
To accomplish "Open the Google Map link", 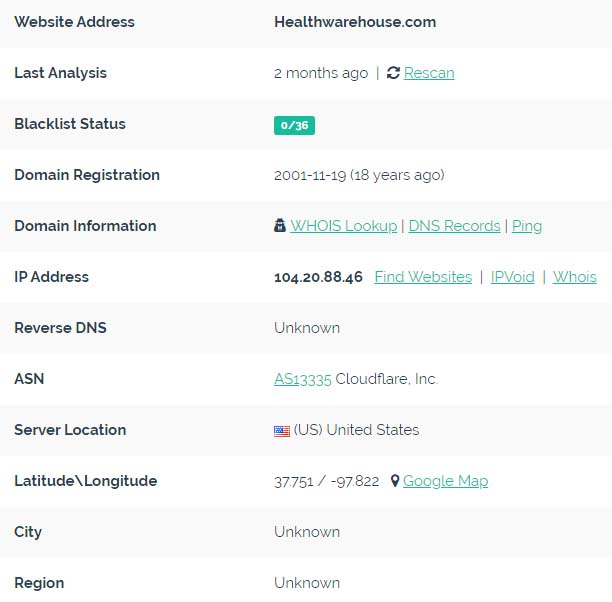I will tap(445, 481).
